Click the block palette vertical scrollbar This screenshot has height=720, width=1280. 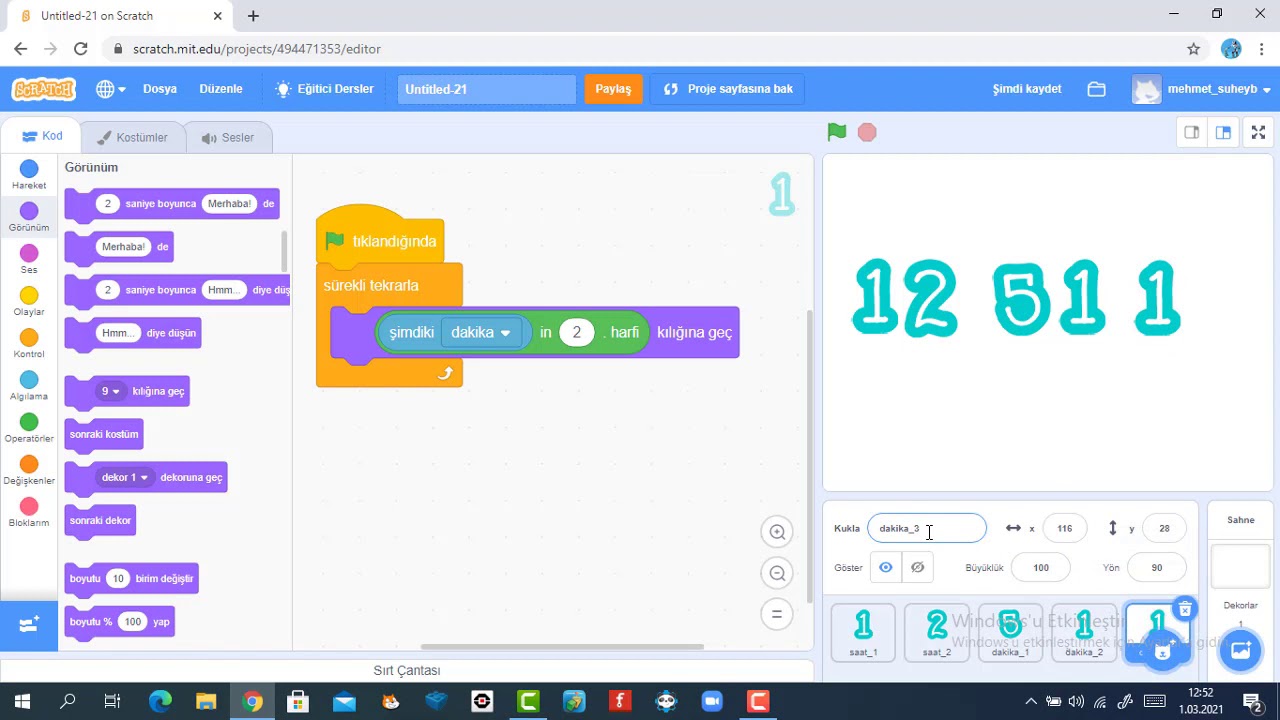click(x=285, y=251)
